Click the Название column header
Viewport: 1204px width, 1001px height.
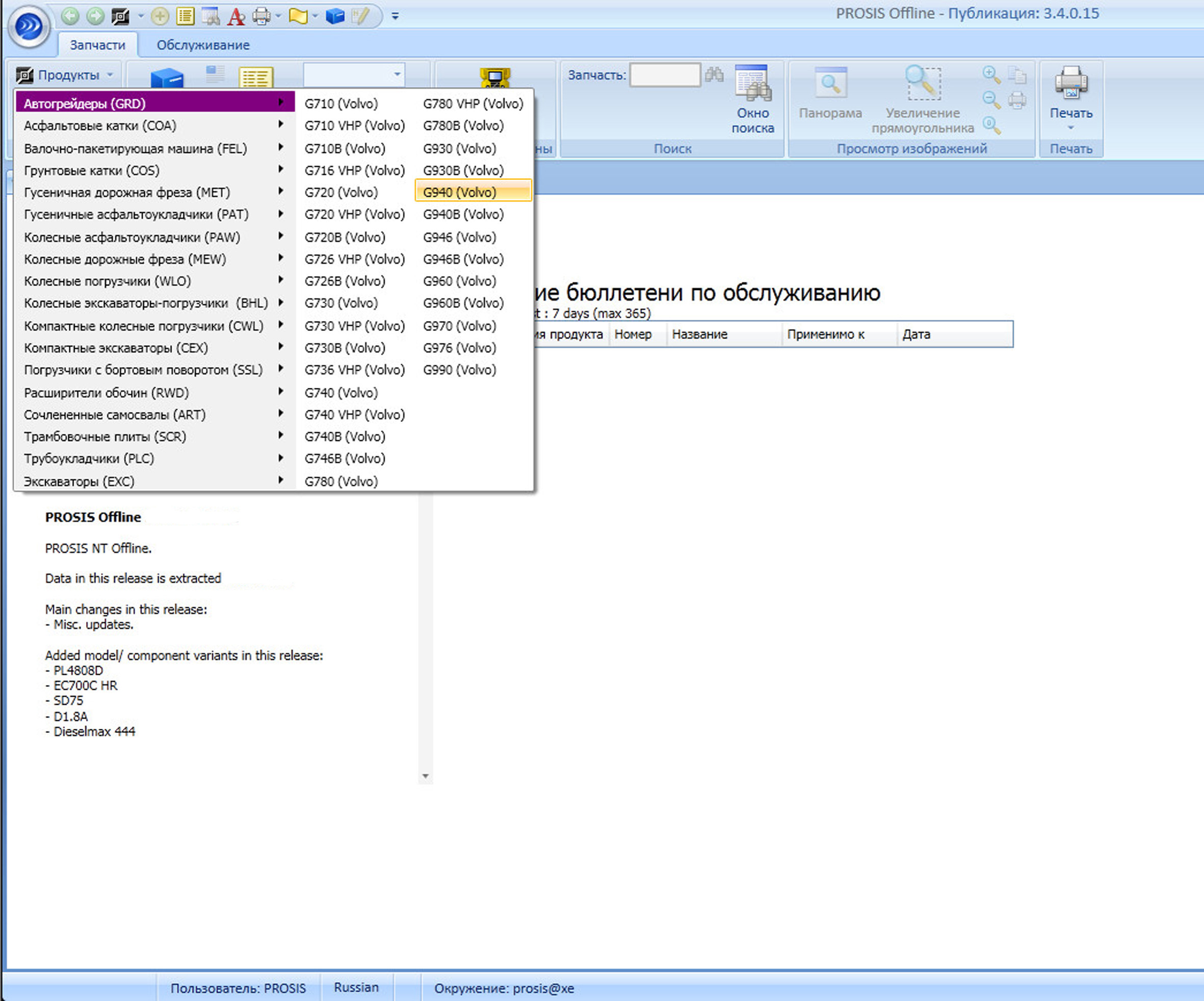tap(699, 334)
